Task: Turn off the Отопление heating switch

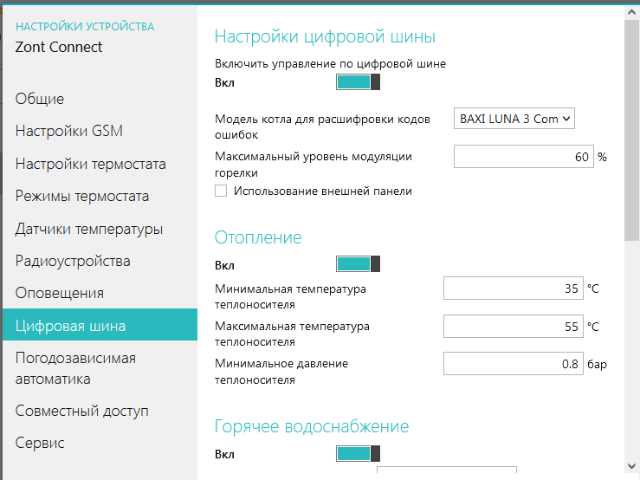Action: [x=358, y=265]
